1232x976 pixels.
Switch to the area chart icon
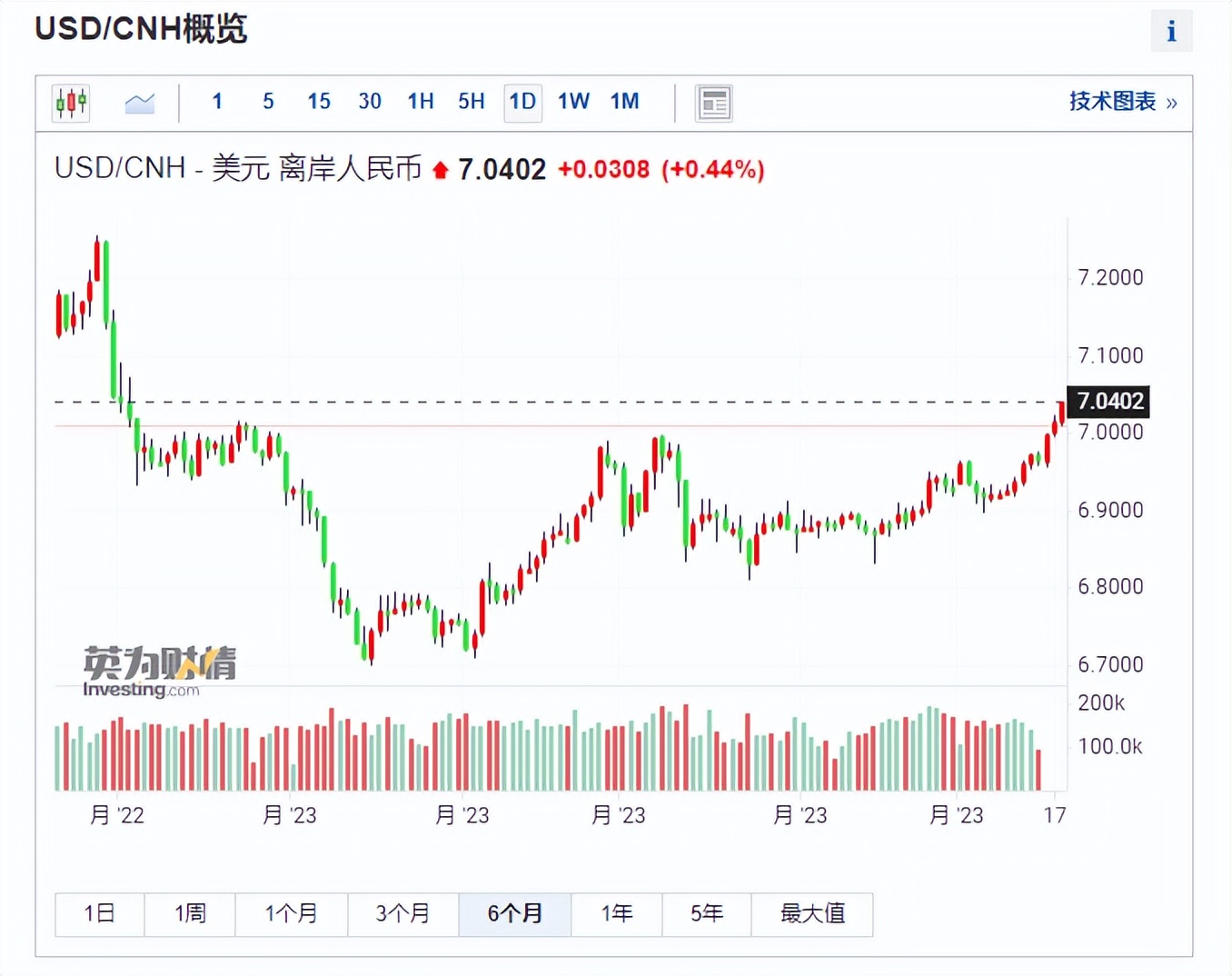[x=139, y=103]
